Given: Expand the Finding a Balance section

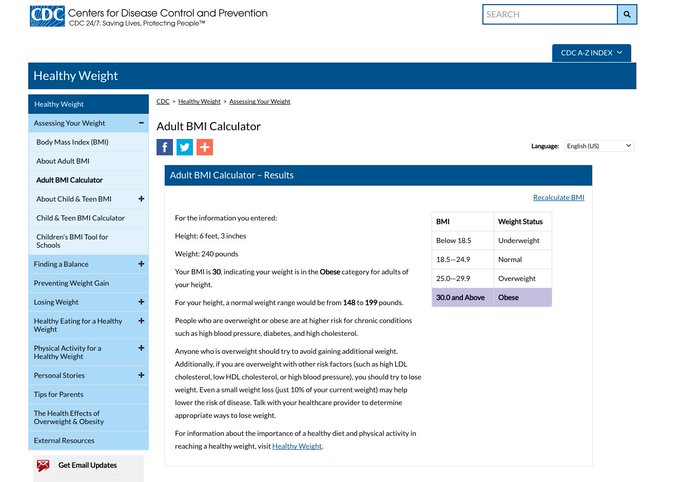Looking at the screenshot, I should [141, 264].
